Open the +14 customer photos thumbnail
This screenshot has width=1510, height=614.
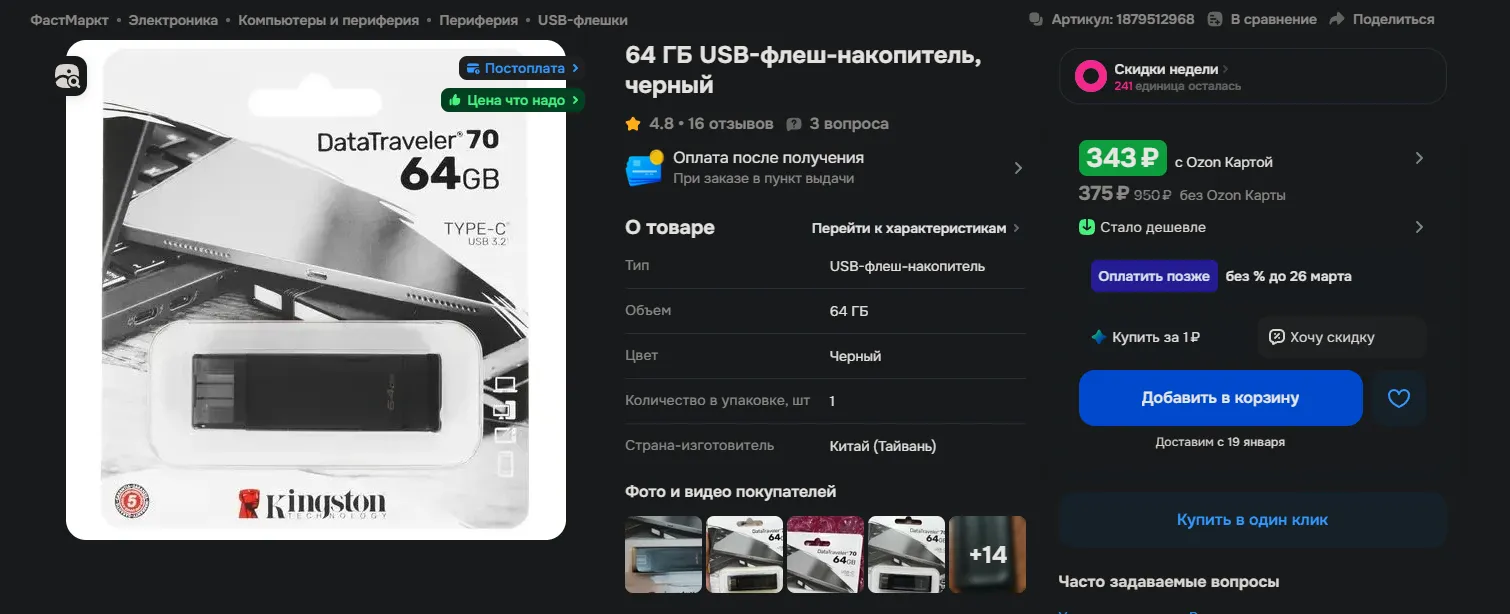point(987,554)
